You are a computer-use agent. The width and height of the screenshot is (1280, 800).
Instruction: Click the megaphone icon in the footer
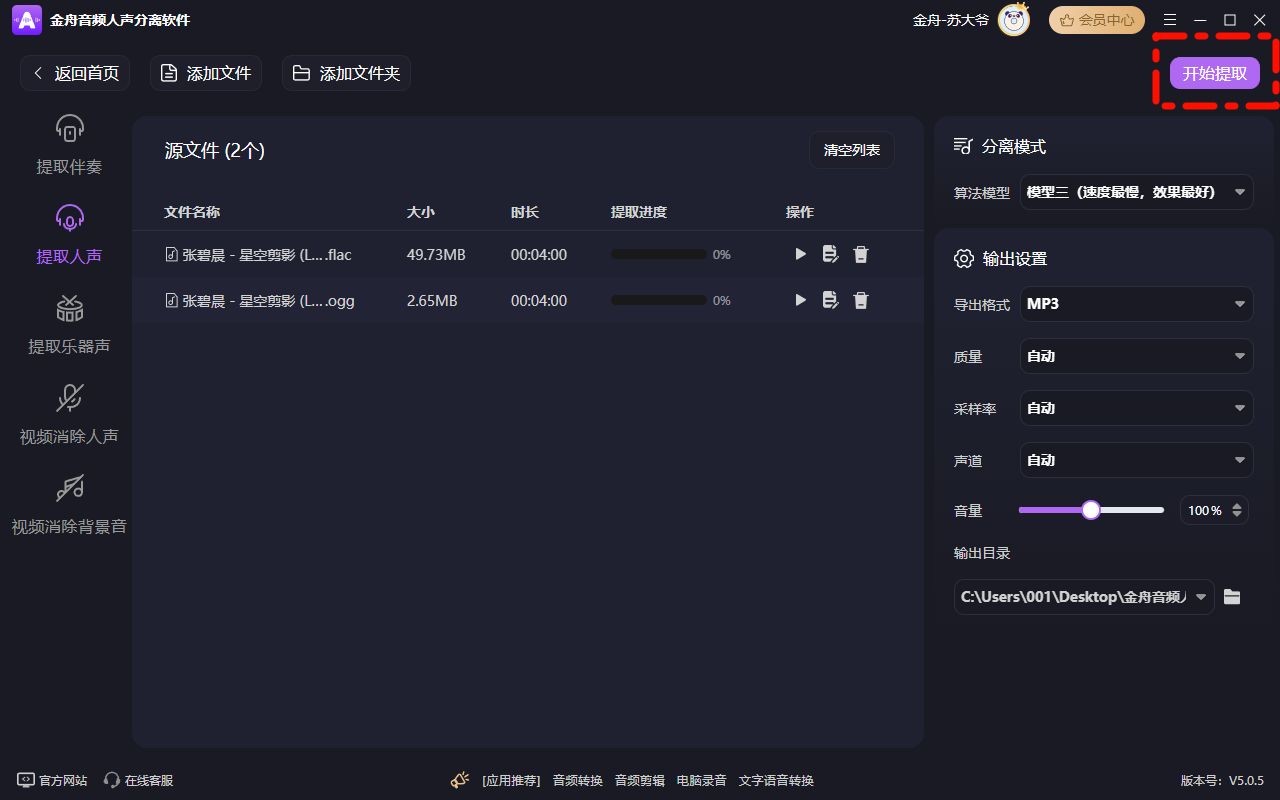[x=460, y=780]
